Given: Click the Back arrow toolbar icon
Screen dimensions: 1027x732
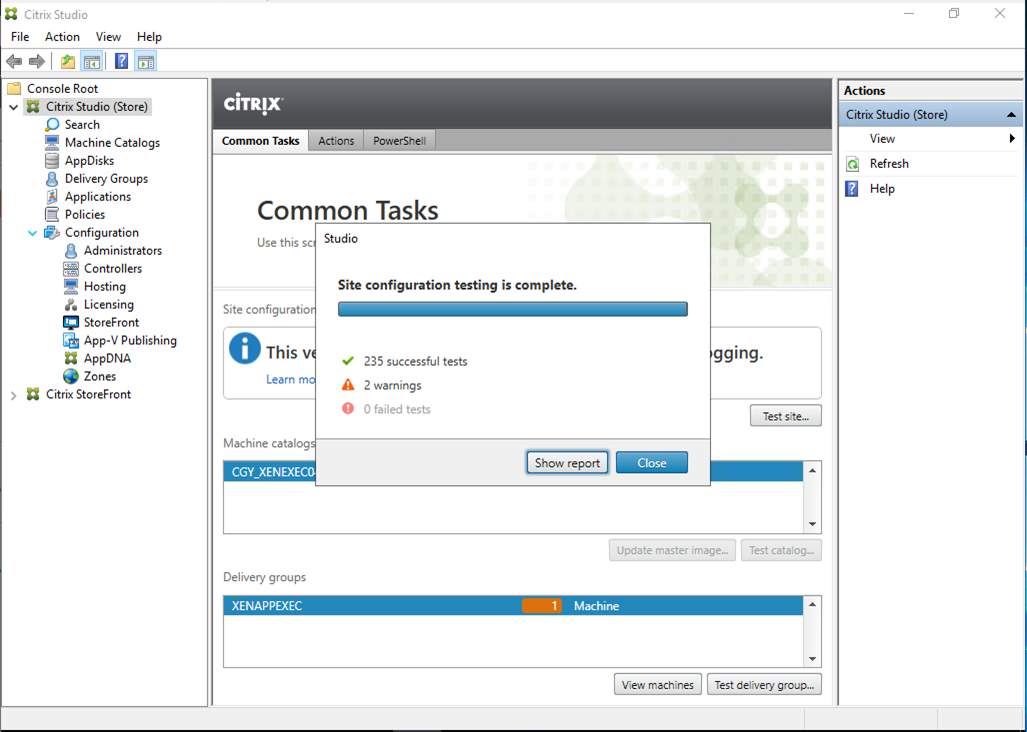Looking at the screenshot, I should [14, 62].
